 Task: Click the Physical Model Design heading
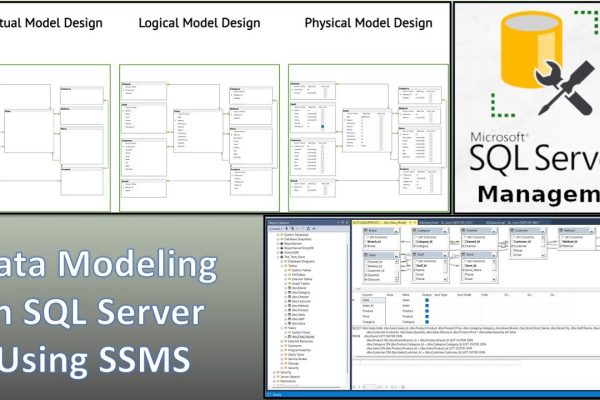point(362,21)
